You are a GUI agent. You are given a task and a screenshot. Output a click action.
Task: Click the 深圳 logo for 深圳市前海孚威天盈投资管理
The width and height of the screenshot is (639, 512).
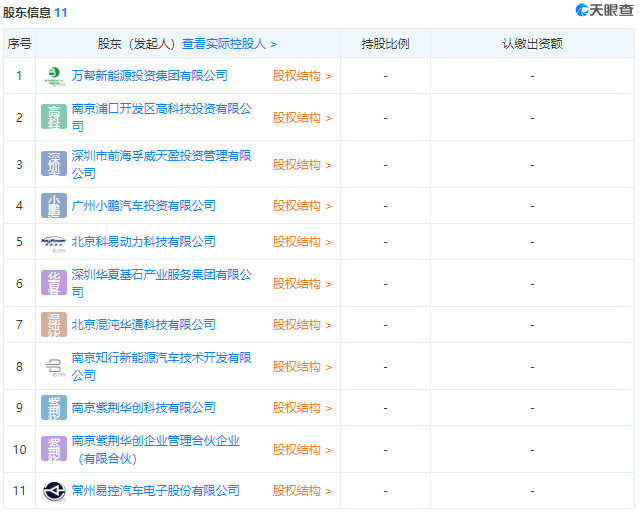pyautogui.click(x=54, y=164)
